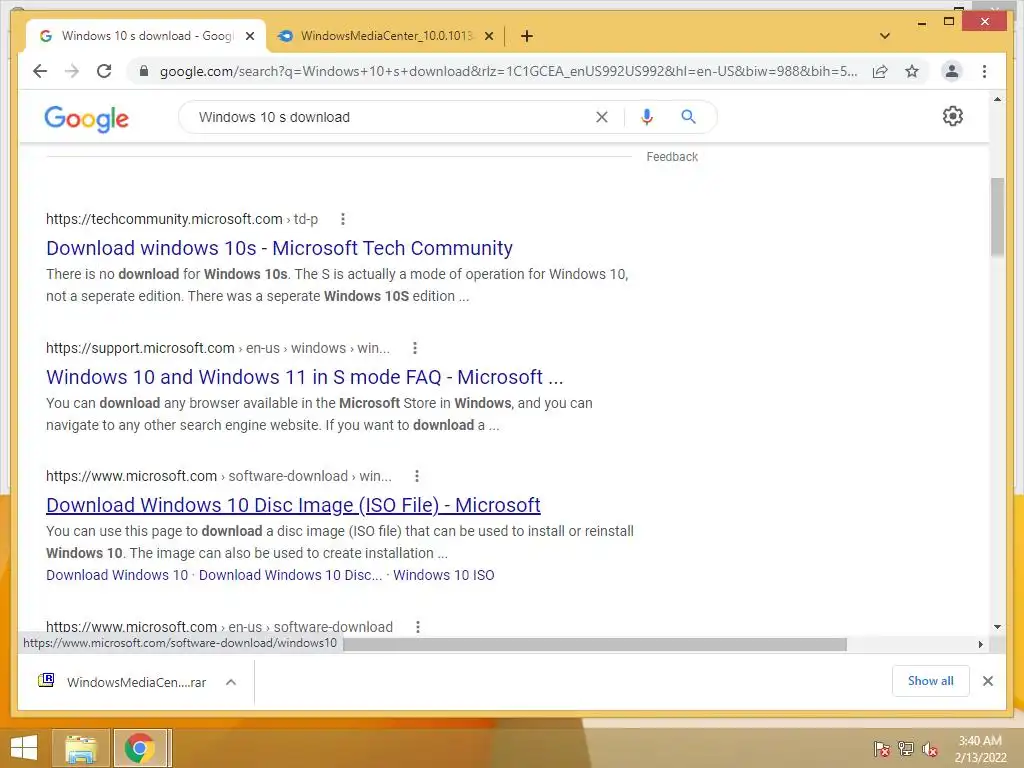Click the horizontal scrollbar thumb
This screenshot has width=1024, height=768.
(x=594, y=645)
